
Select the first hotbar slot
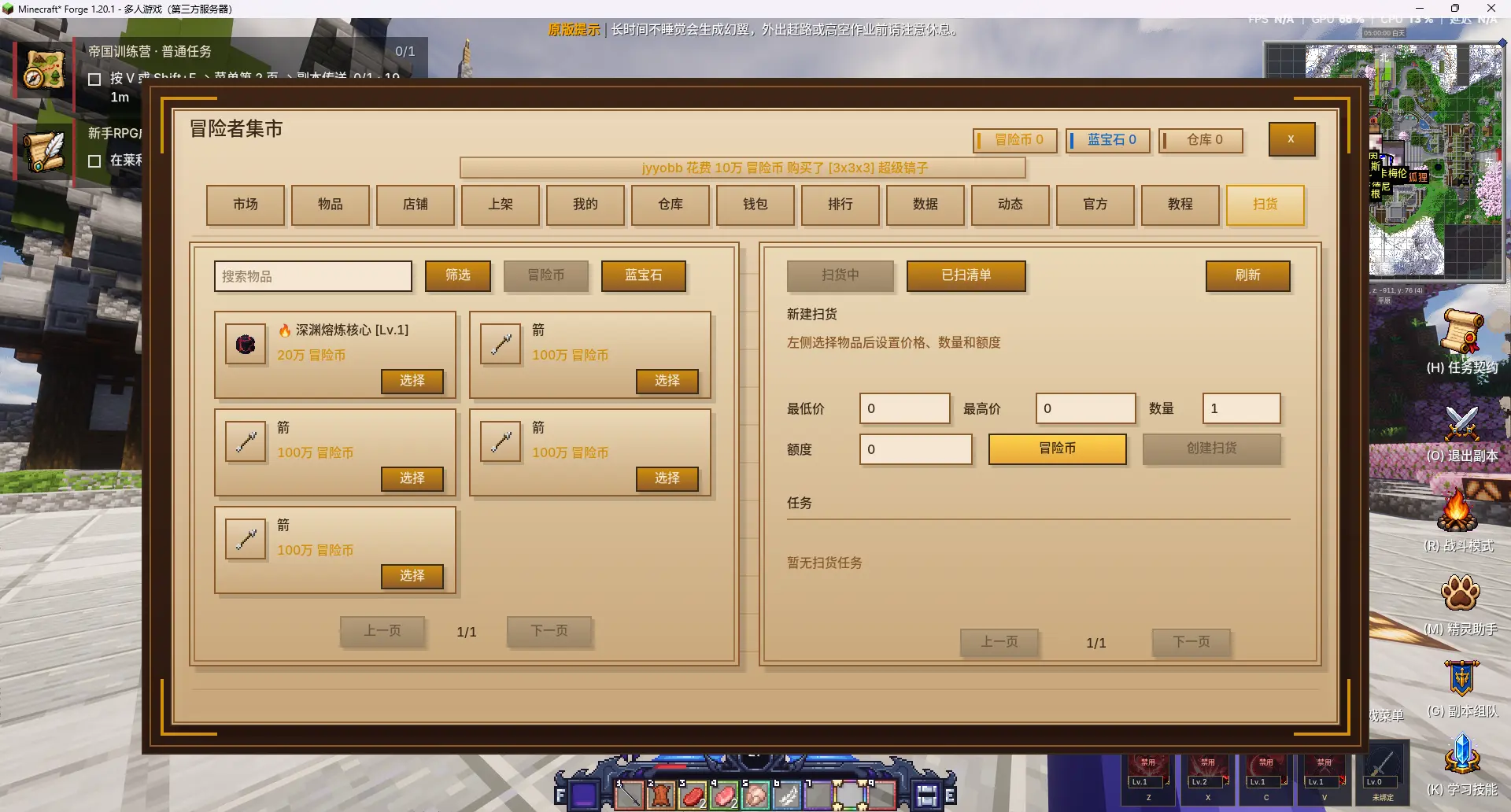coord(629,795)
